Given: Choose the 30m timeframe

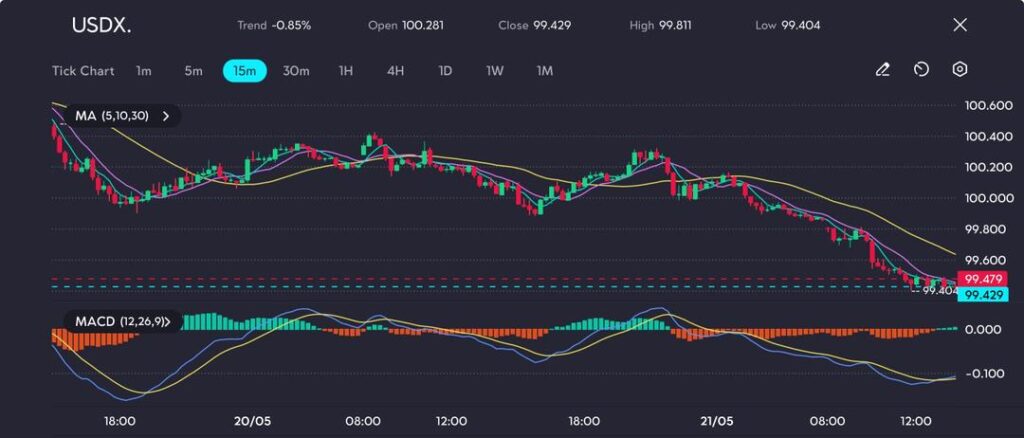Looking at the screenshot, I should click(296, 71).
